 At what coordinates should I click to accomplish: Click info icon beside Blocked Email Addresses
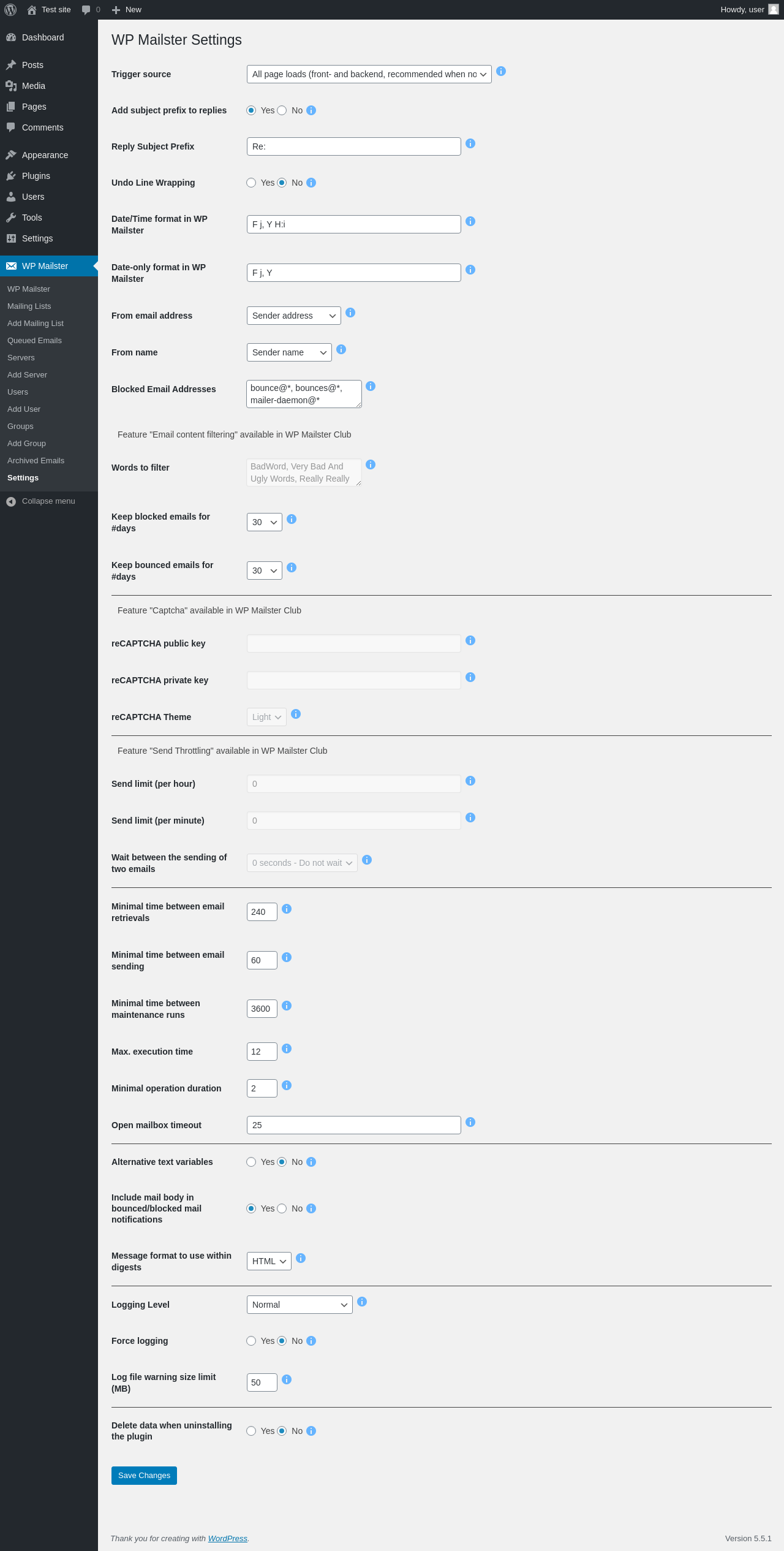(x=371, y=386)
